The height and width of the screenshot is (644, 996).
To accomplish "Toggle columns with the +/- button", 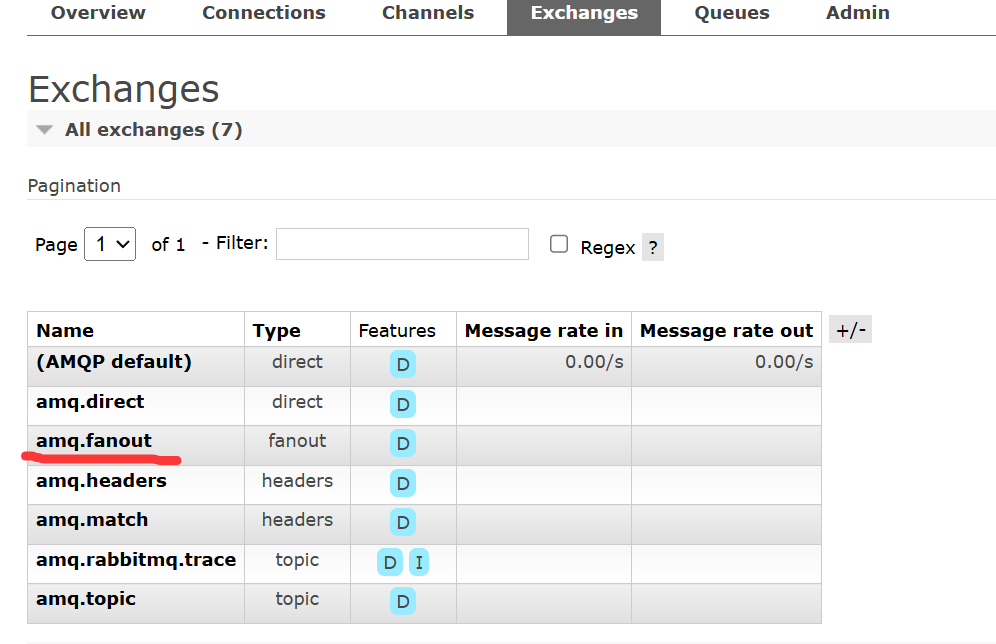I will coord(851,330).
